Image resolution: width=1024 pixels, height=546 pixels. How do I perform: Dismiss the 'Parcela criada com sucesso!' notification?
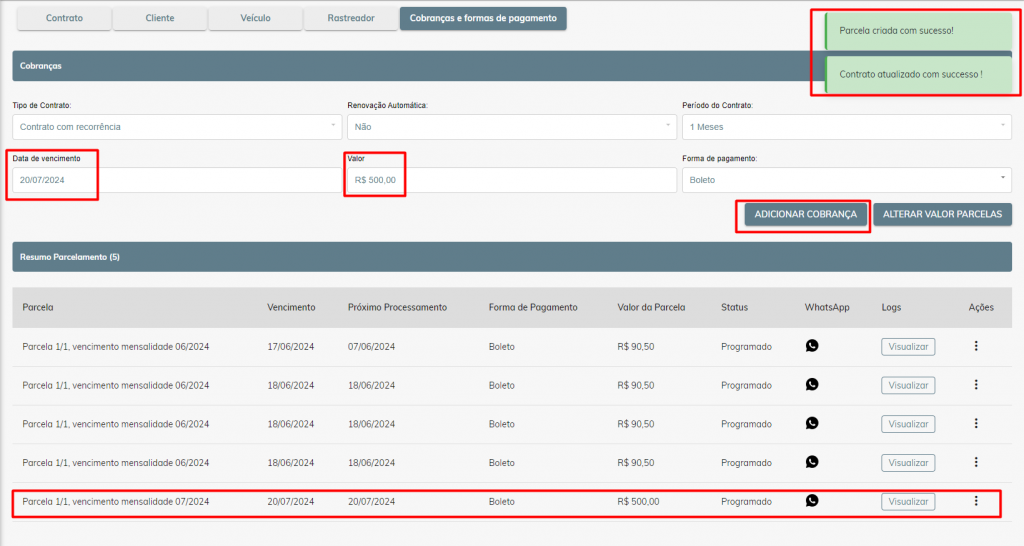pyautogui.click(x=918, y=31)
